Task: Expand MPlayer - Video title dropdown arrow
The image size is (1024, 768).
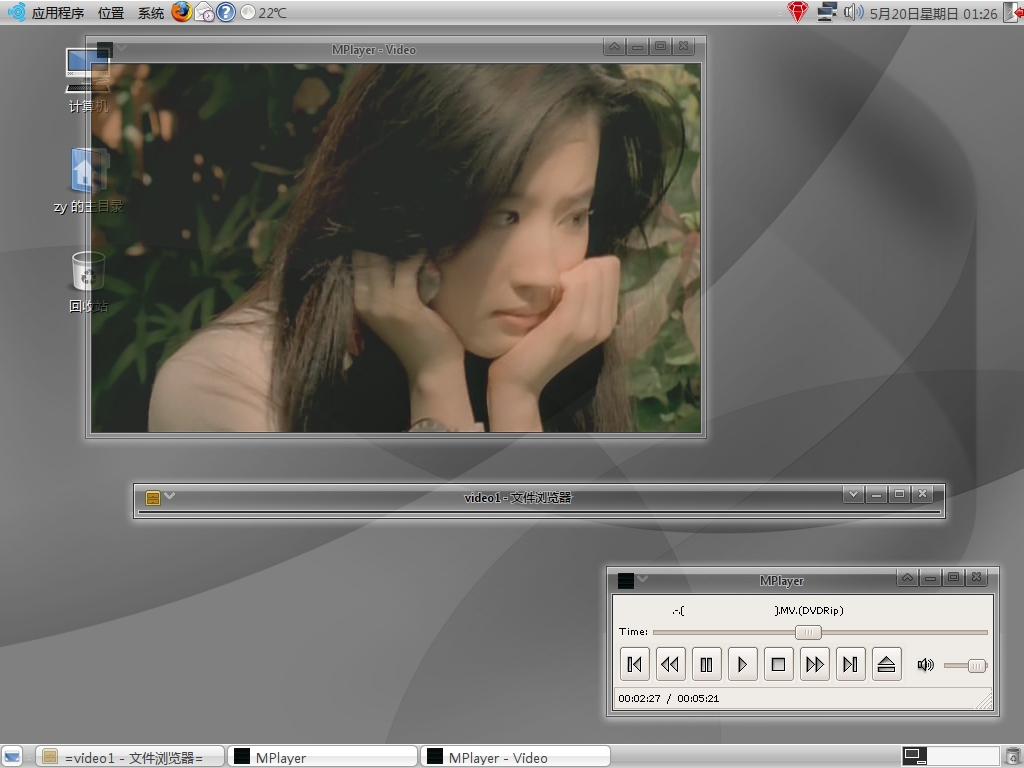Action: pos(121,48)
